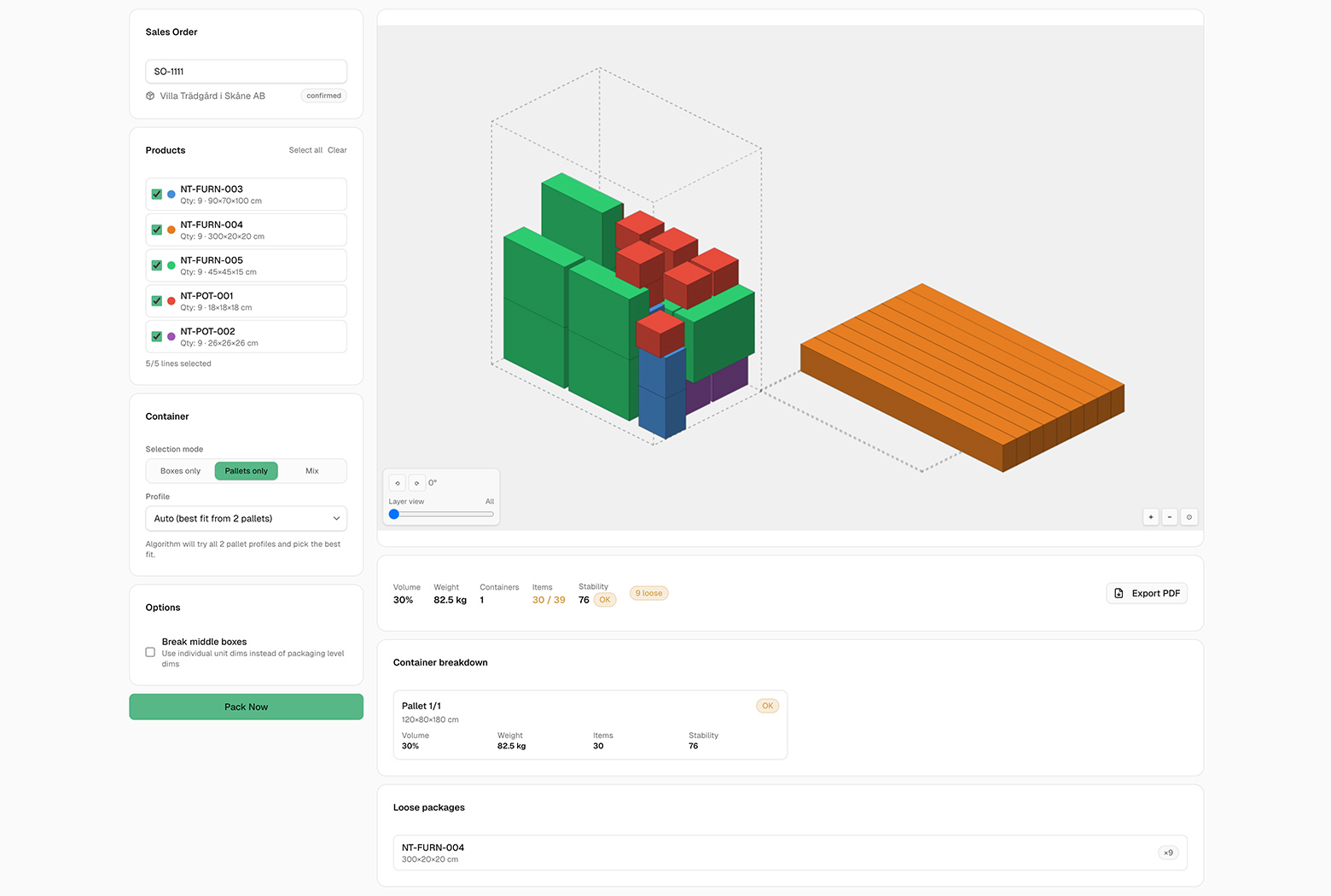Switch selection mode to Mix

pyautogui.click(x=311, y=470)
